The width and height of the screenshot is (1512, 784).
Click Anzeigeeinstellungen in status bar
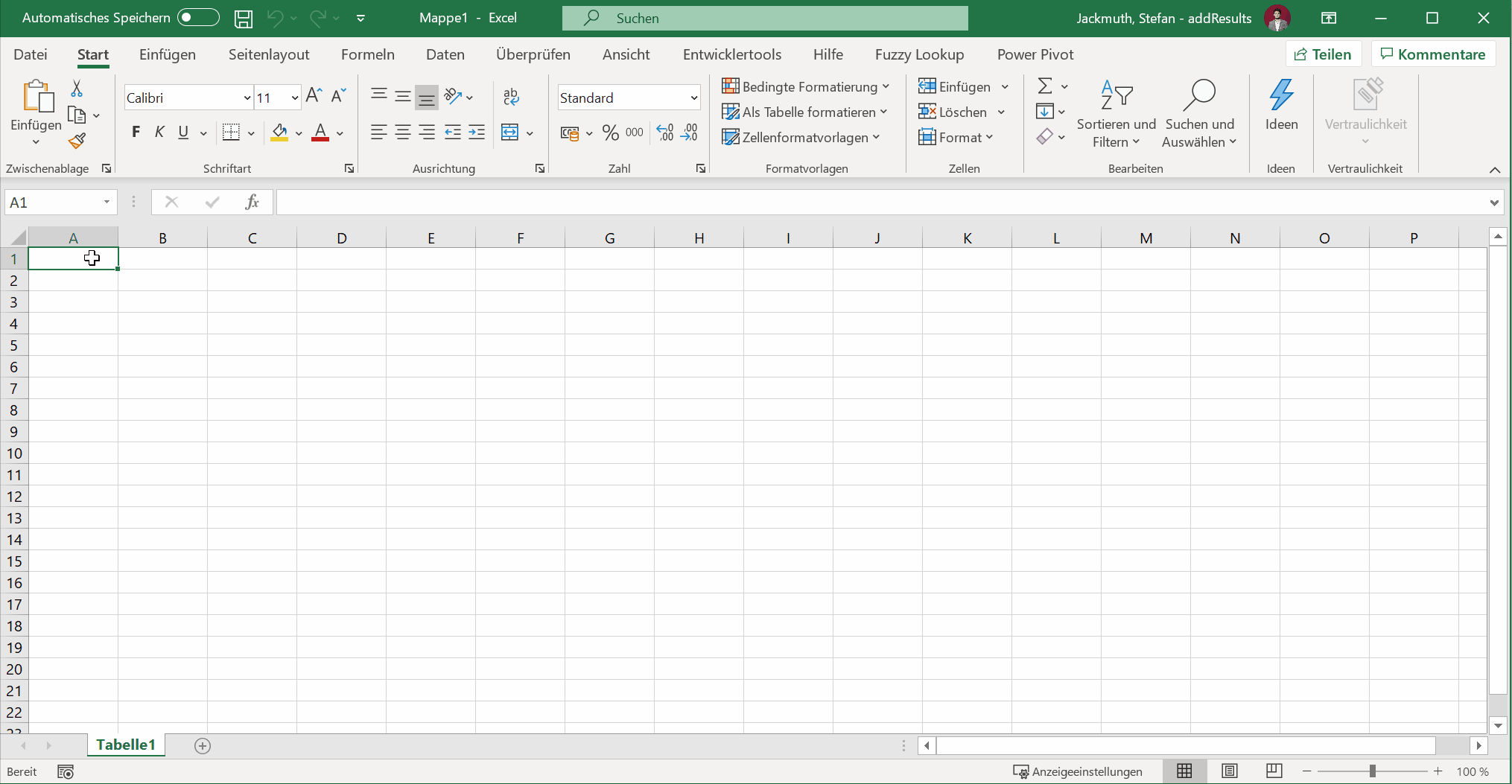coord(1078,771)
